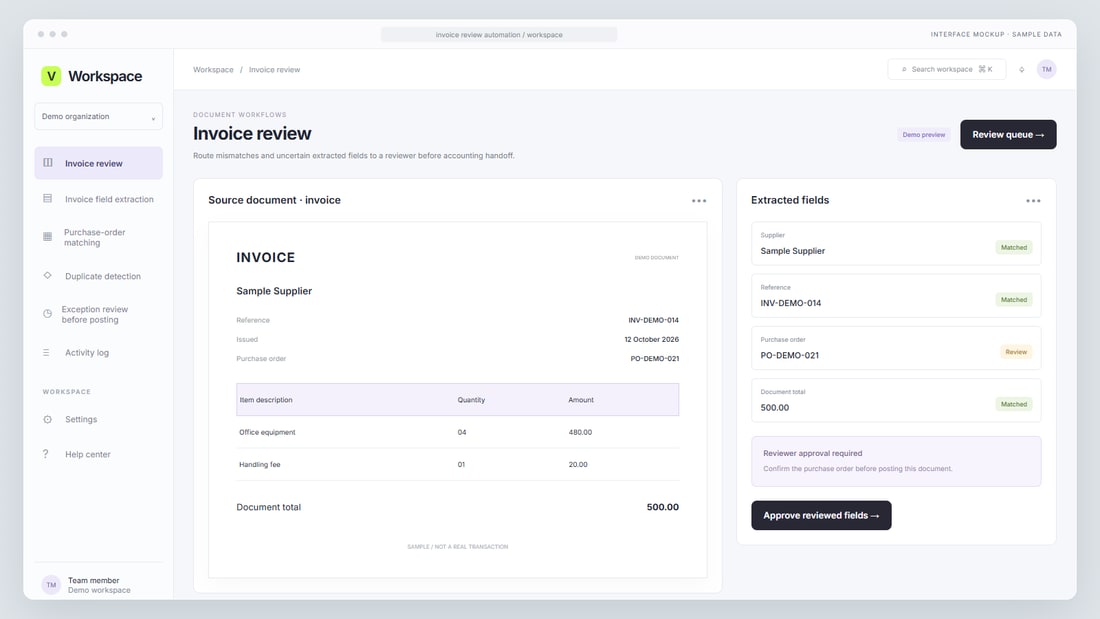Click the Settings gear icon
This screenshot has width=1100, height=619.
pyautogui.click(x=48, y=419)
